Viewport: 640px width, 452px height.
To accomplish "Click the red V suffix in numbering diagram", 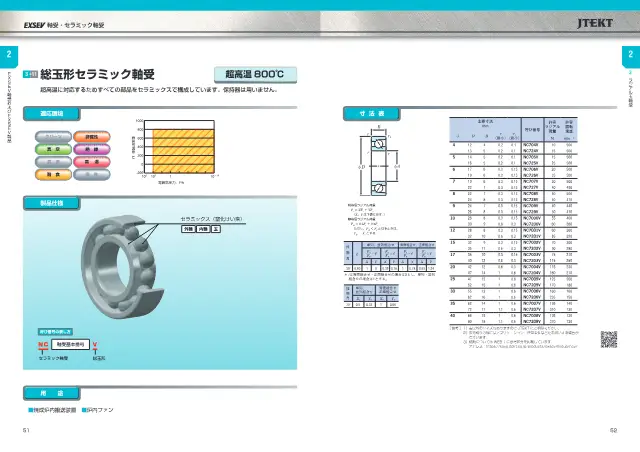I will pos(95,345).
